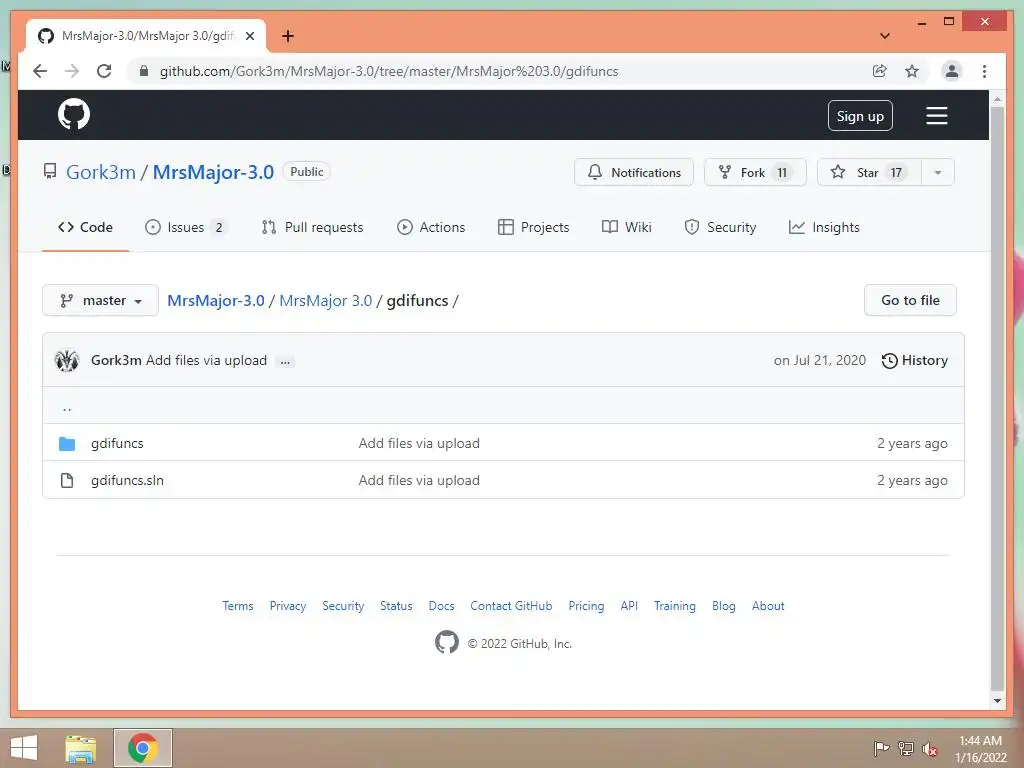Open the Docs footer link
This screenshot has height=768, width=1024.
pos(441,606)
